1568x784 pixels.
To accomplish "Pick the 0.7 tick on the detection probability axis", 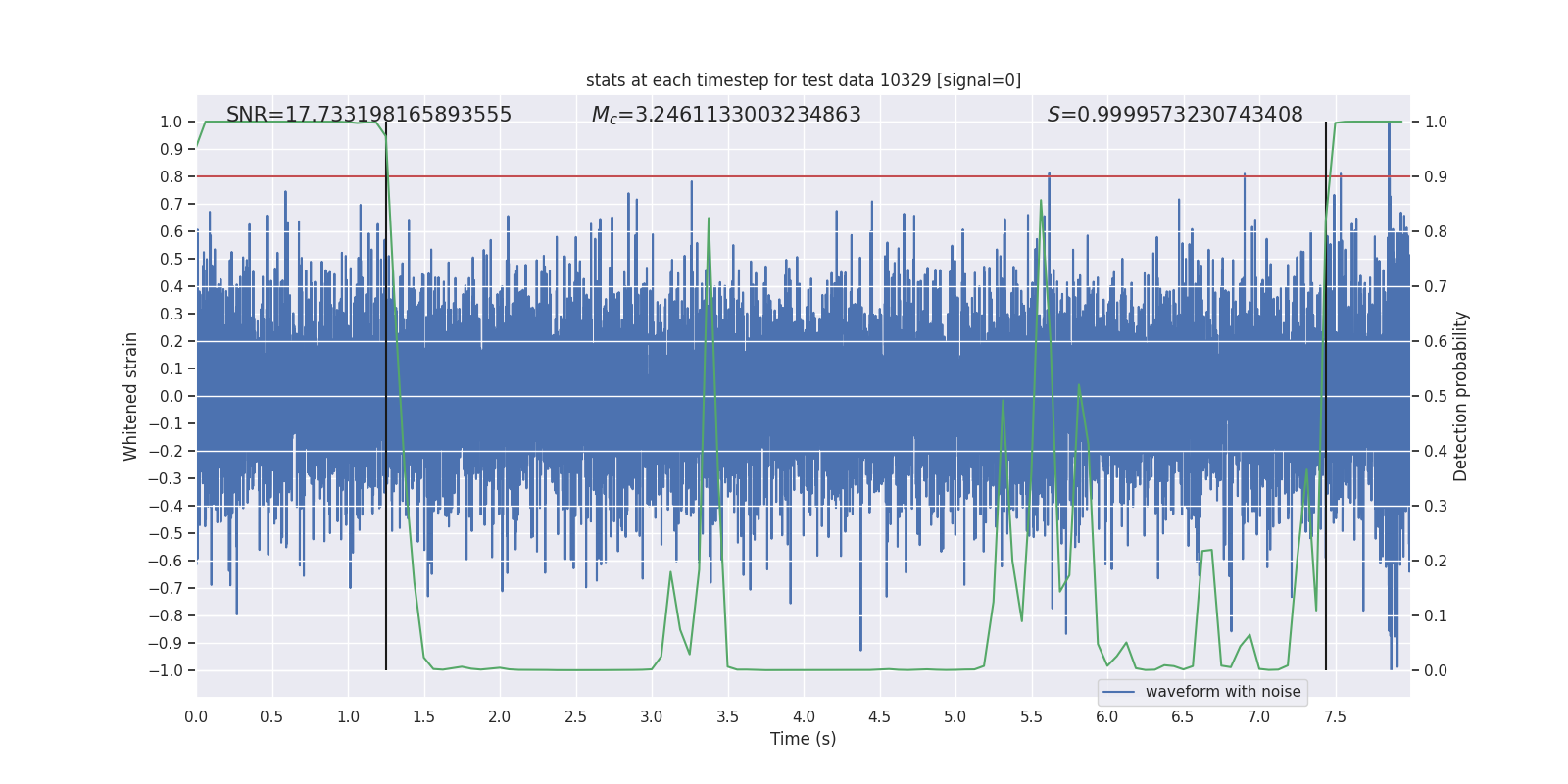I will (1436, 286).
